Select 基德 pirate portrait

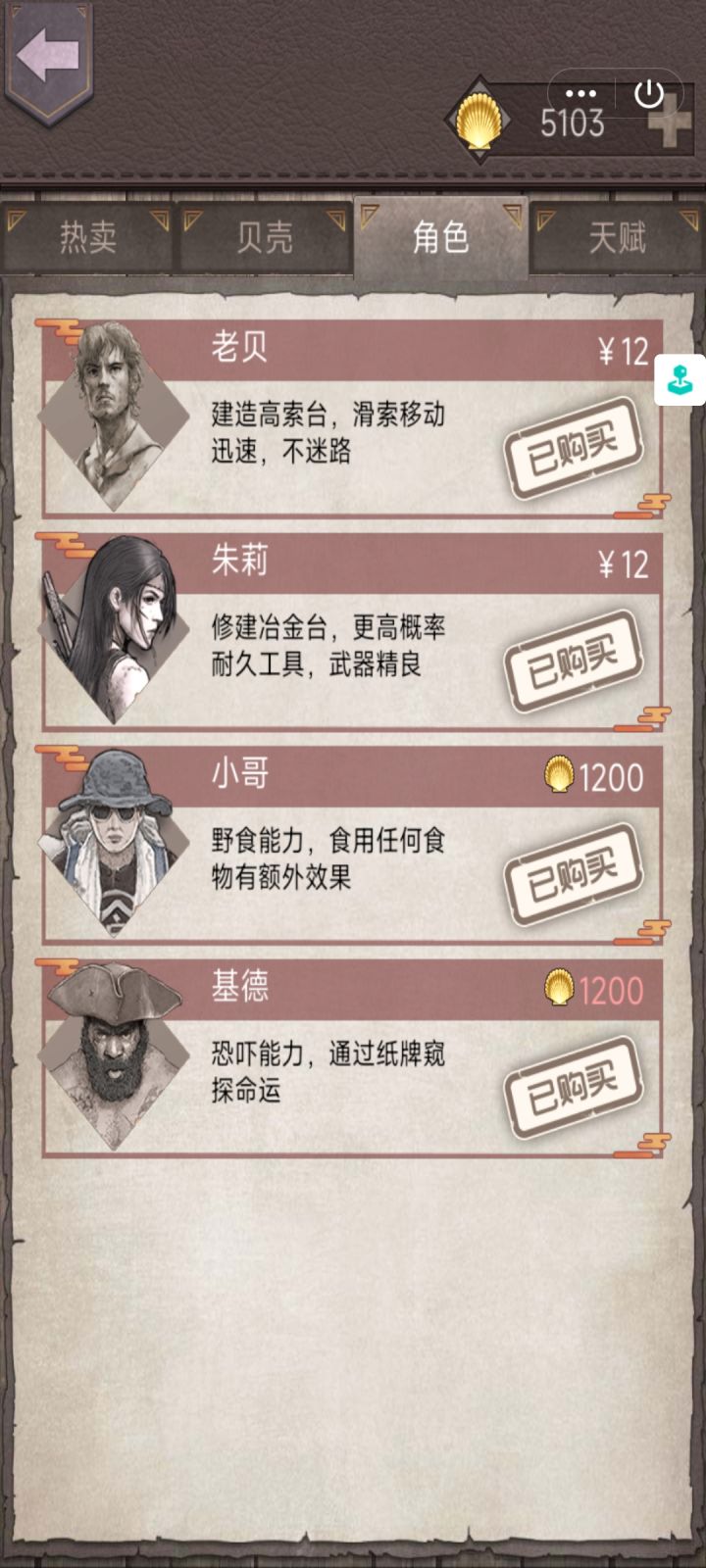(114, 1055)
